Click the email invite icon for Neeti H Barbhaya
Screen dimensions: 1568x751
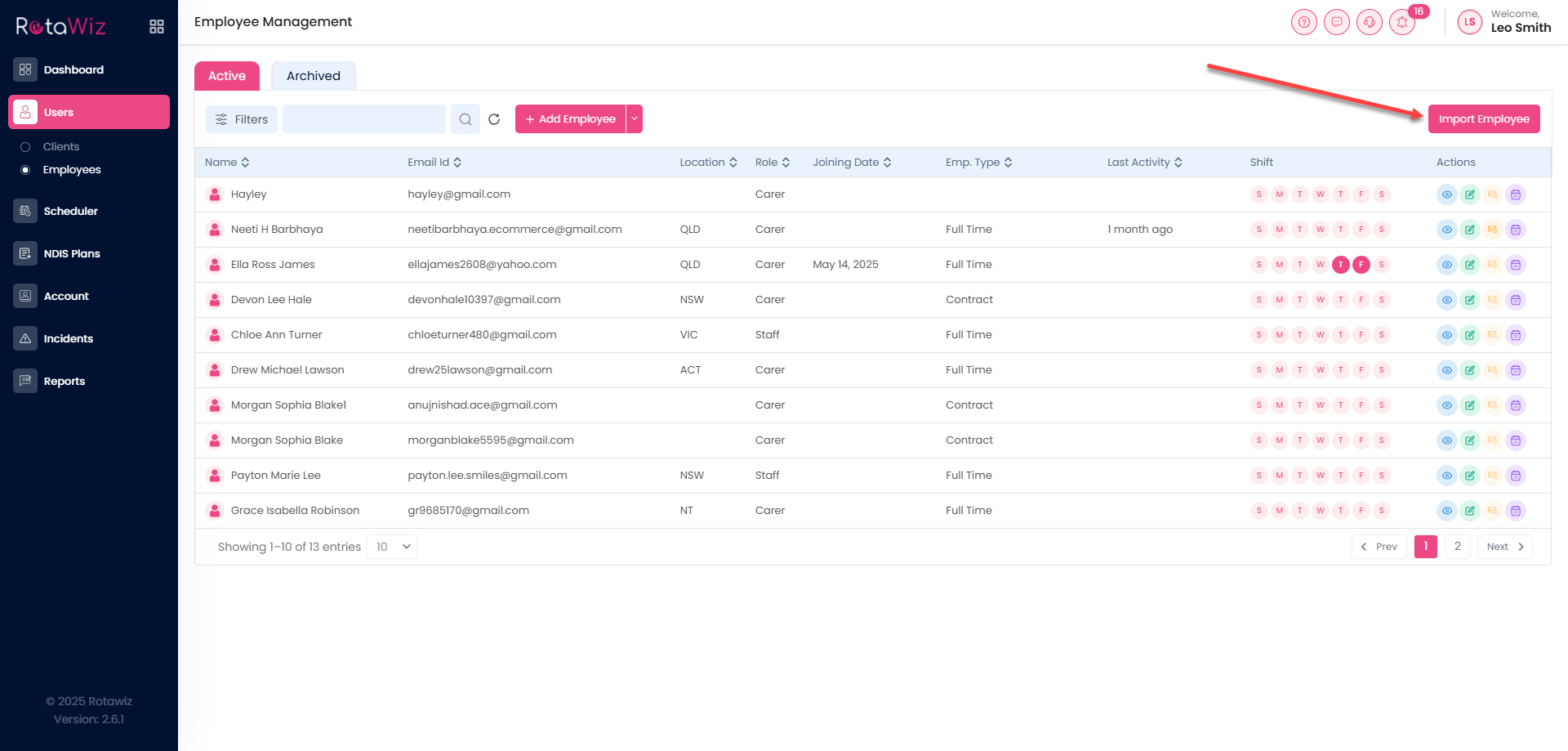point(1493,230)
